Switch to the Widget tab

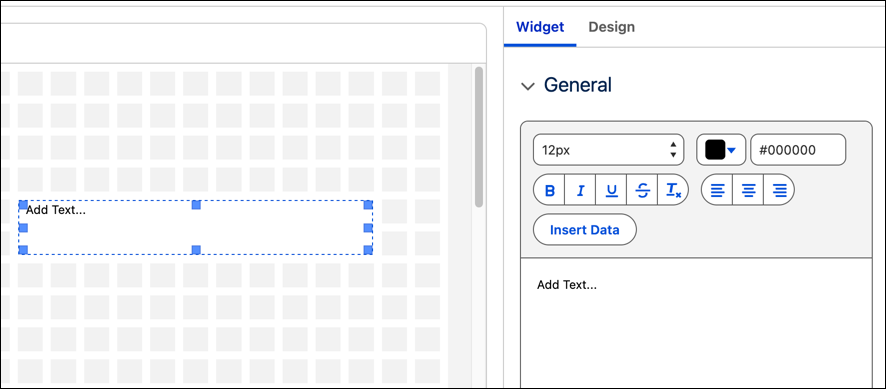pyautogui.click(x=540, y=27)
